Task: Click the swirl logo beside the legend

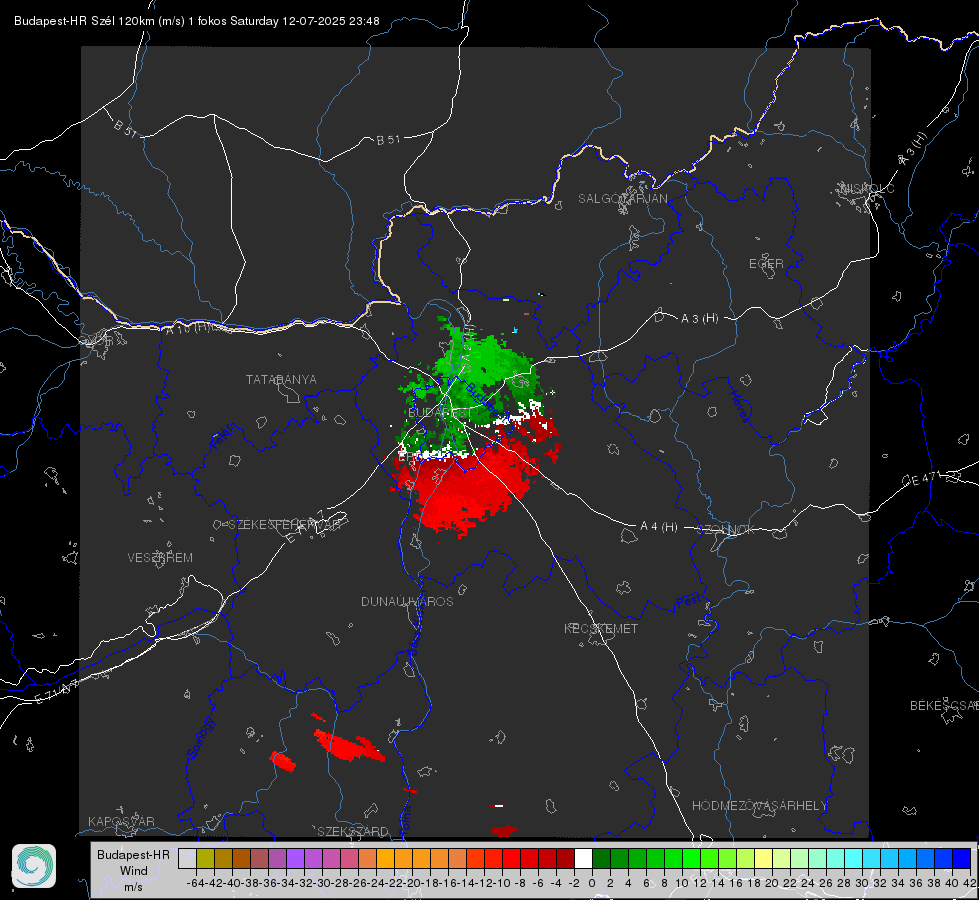Action: coord(34,866)
